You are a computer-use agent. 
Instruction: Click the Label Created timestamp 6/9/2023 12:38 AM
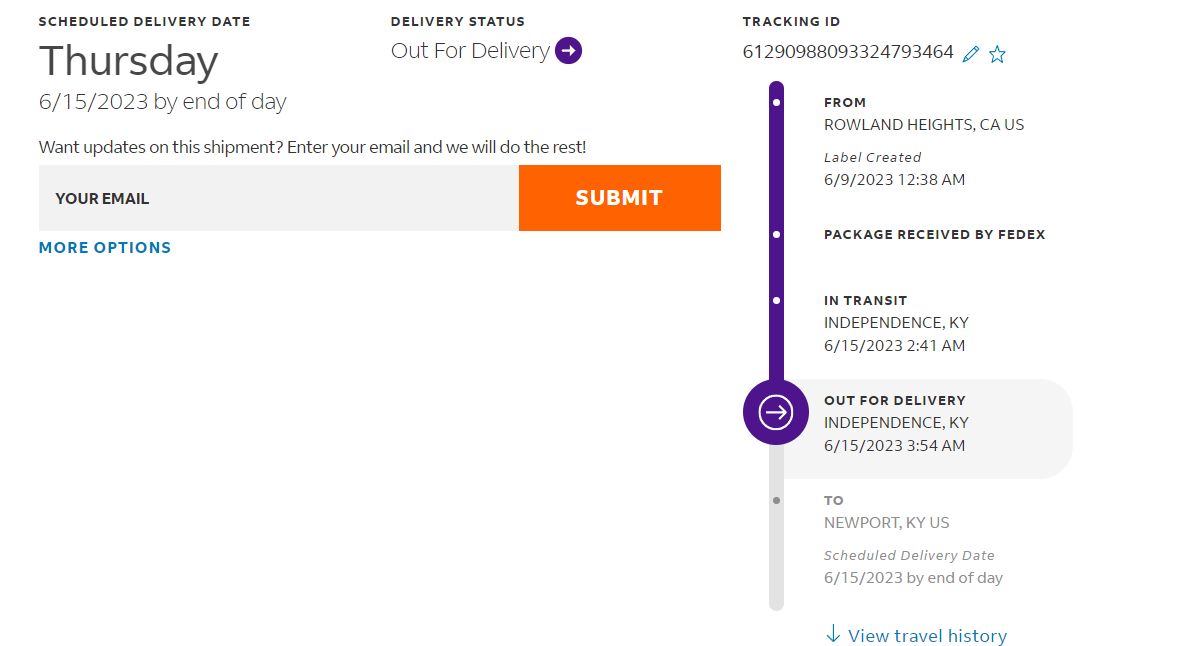click(894, 180)
